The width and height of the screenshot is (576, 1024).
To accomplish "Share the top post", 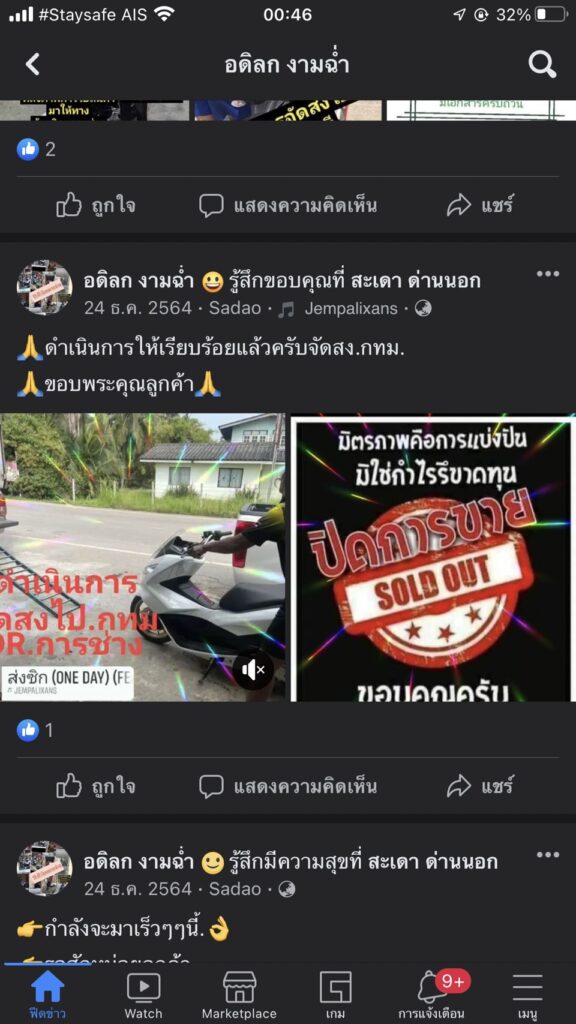I will [x=480, y=206].
